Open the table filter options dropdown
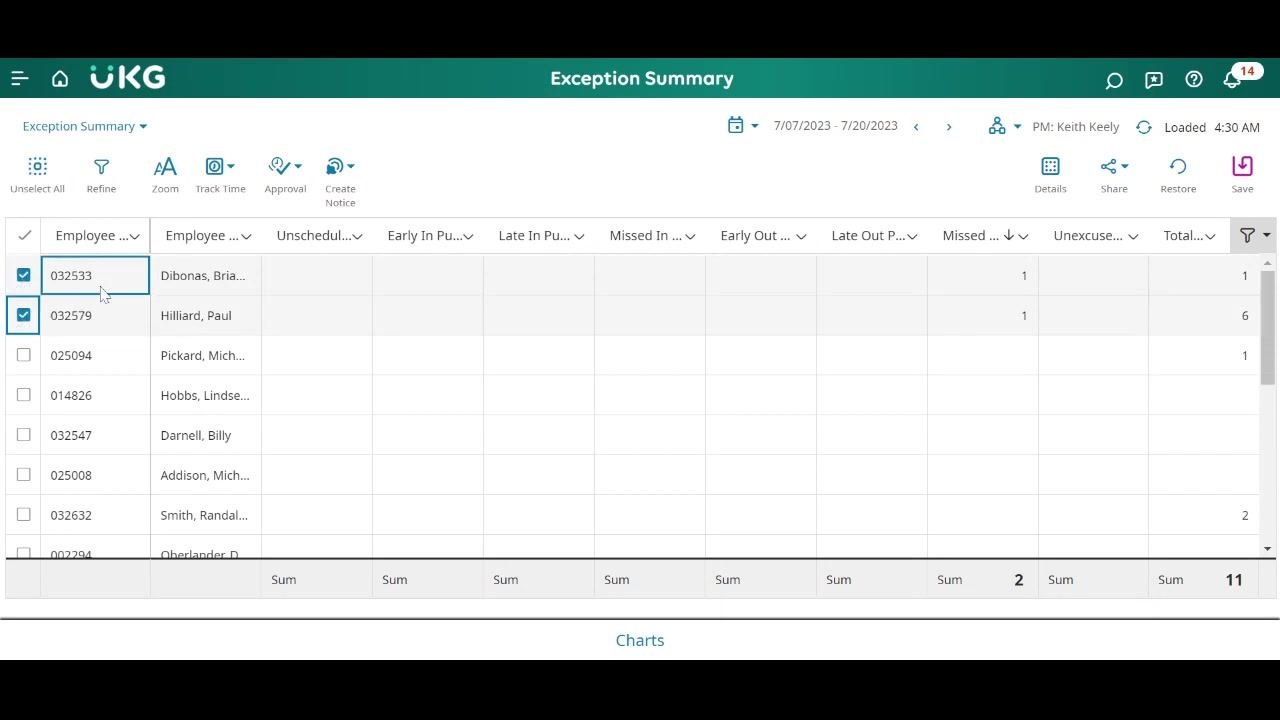 [1255, 235]
